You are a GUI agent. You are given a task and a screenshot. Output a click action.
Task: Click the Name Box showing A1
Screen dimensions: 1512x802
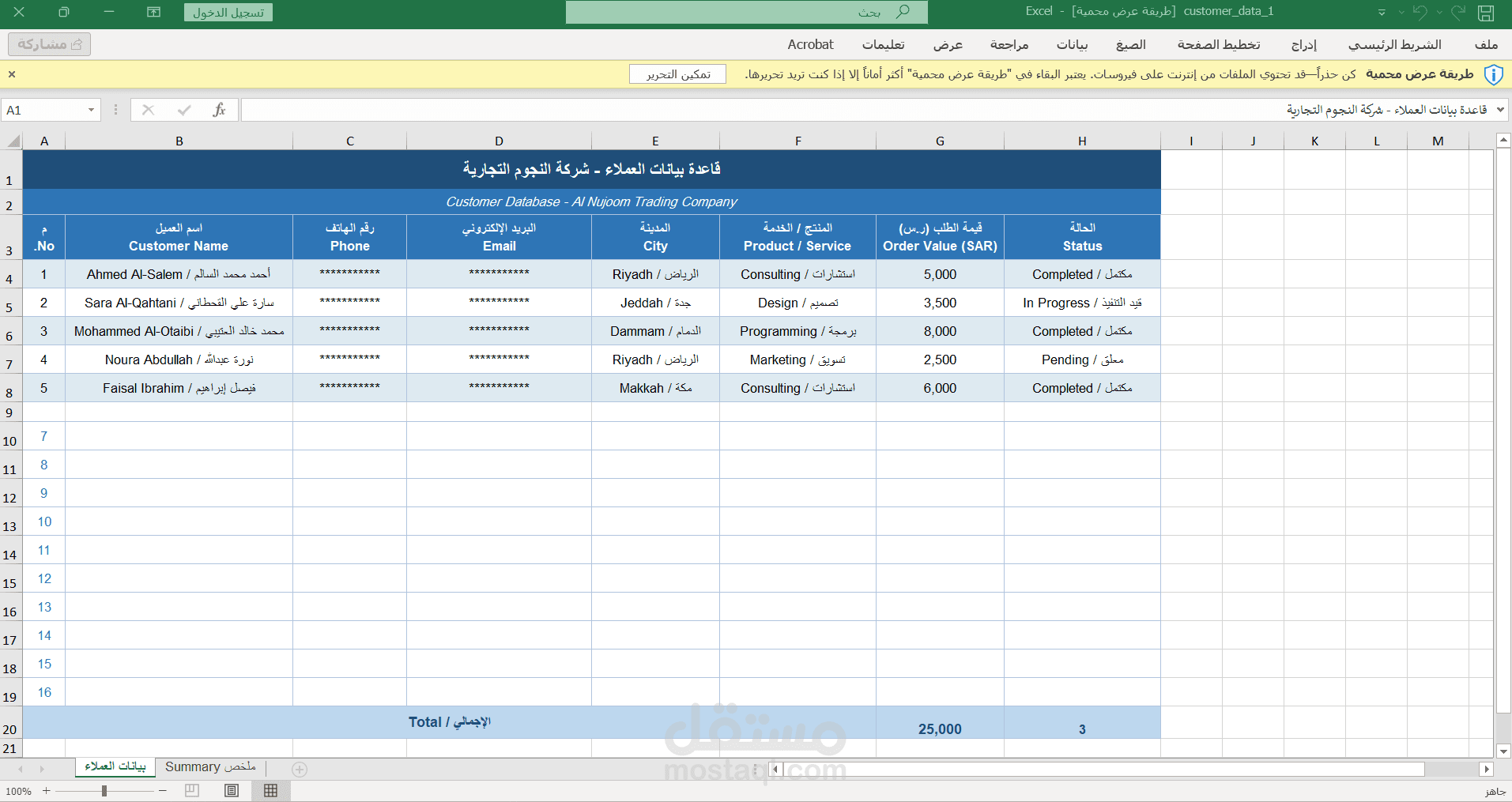(x=43, y=110)
